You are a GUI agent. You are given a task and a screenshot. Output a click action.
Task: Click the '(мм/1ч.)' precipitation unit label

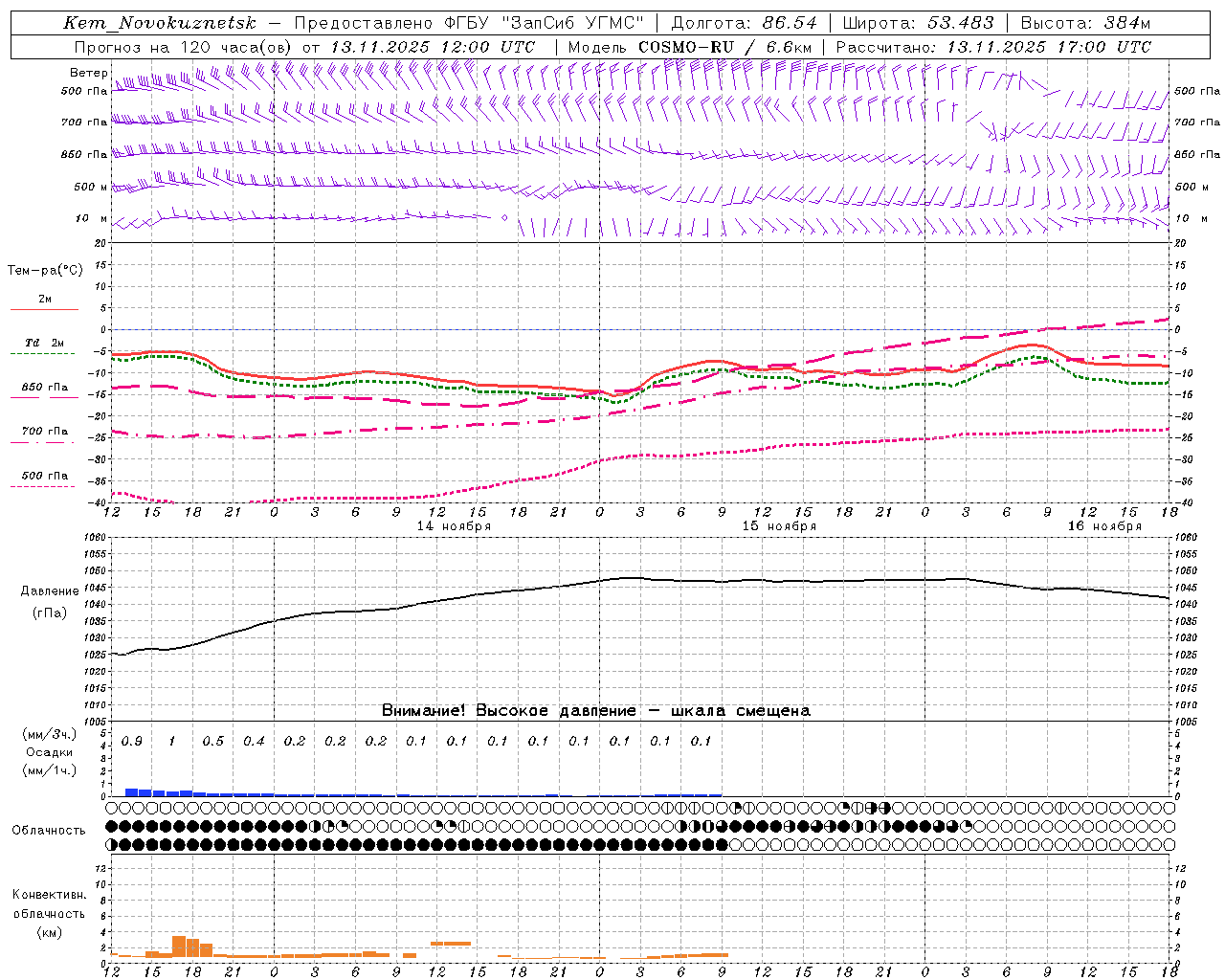49,770
